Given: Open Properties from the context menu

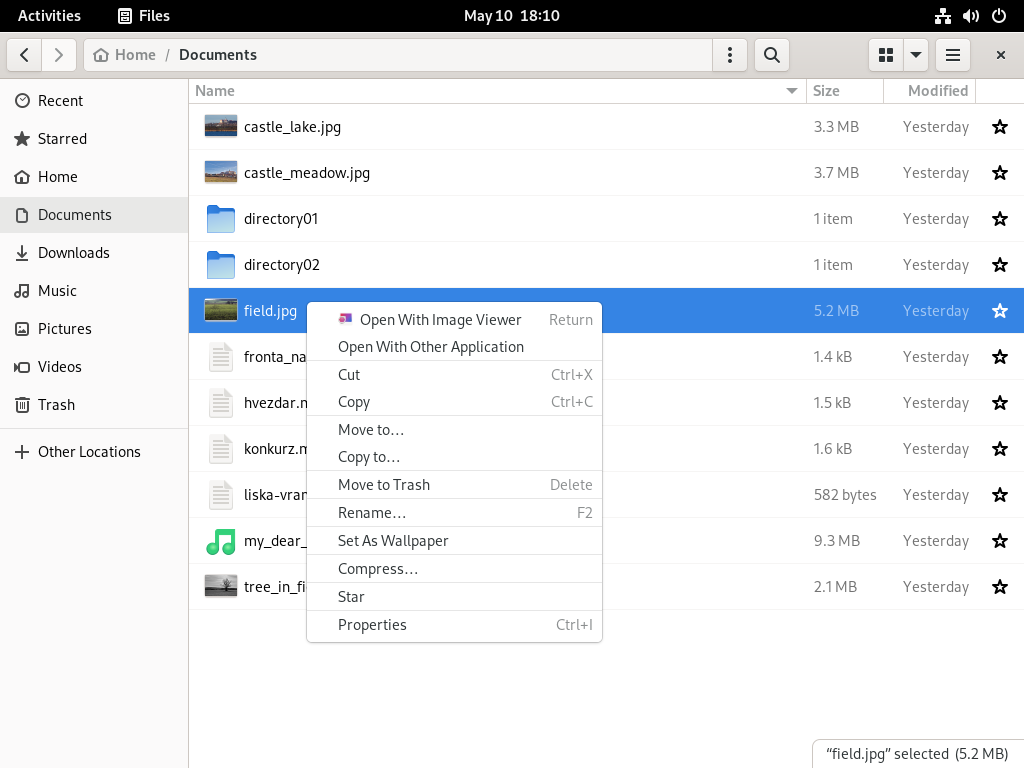Looking at the screenshot, I should pyautogui.click(x=455, y=625).
